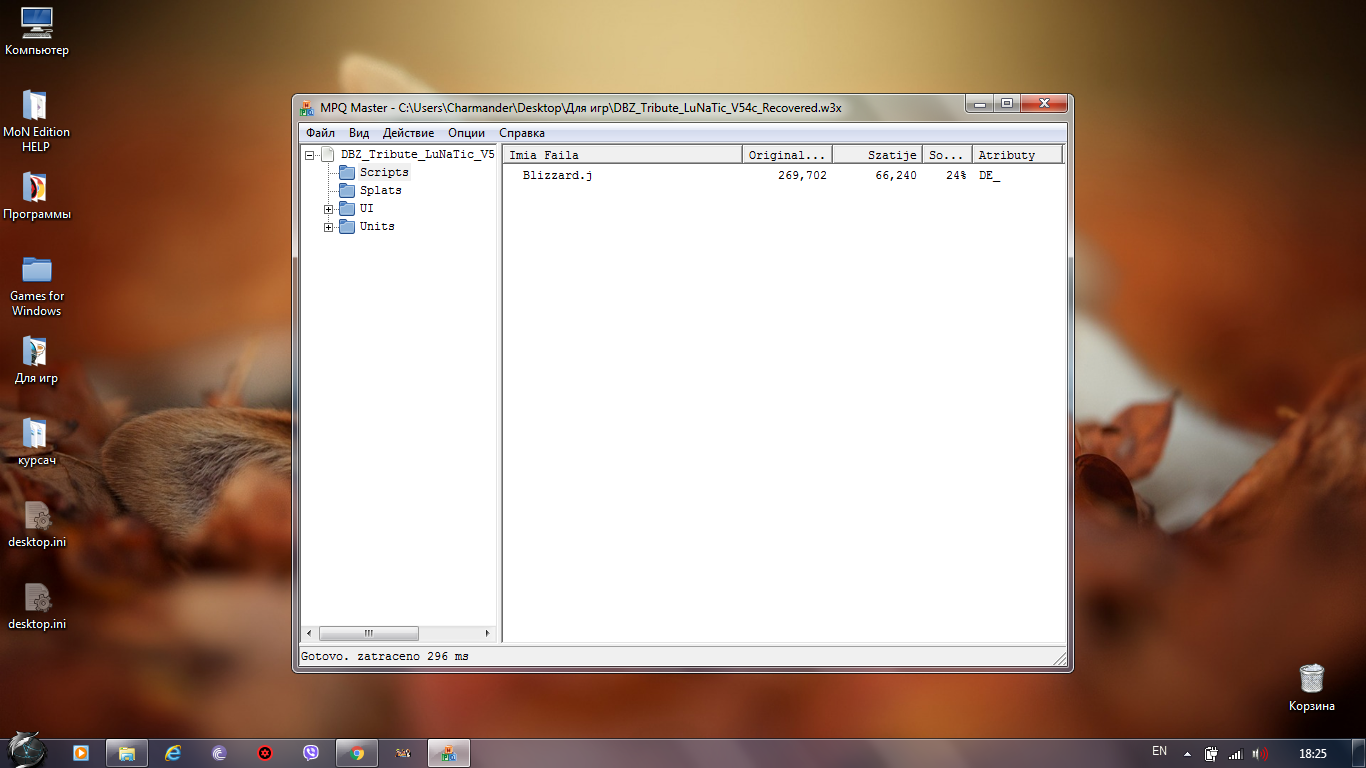Click the 24% compression ratio cell
Image resolution: width=1366 pixels, height=768 pixels.
coord(956,176)
